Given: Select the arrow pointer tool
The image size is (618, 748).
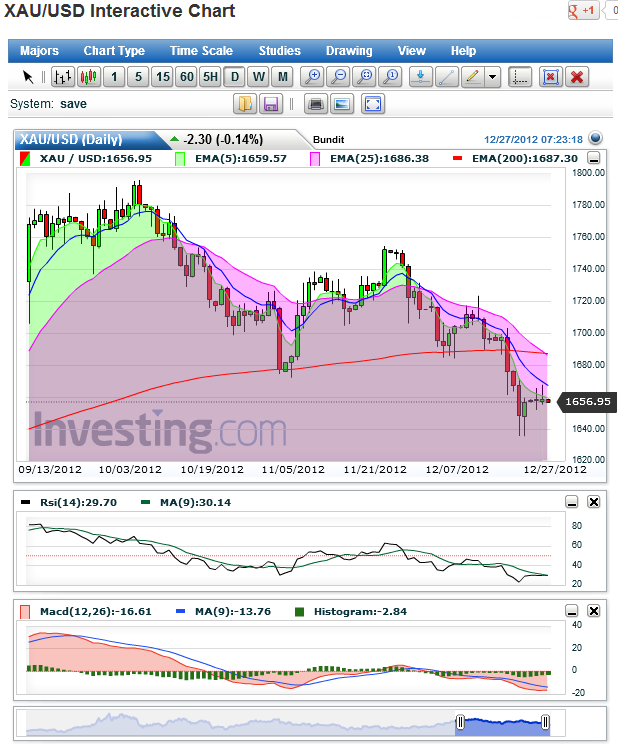Looking at the screenshot, I should pyautogui.click(x=28, y=77).
